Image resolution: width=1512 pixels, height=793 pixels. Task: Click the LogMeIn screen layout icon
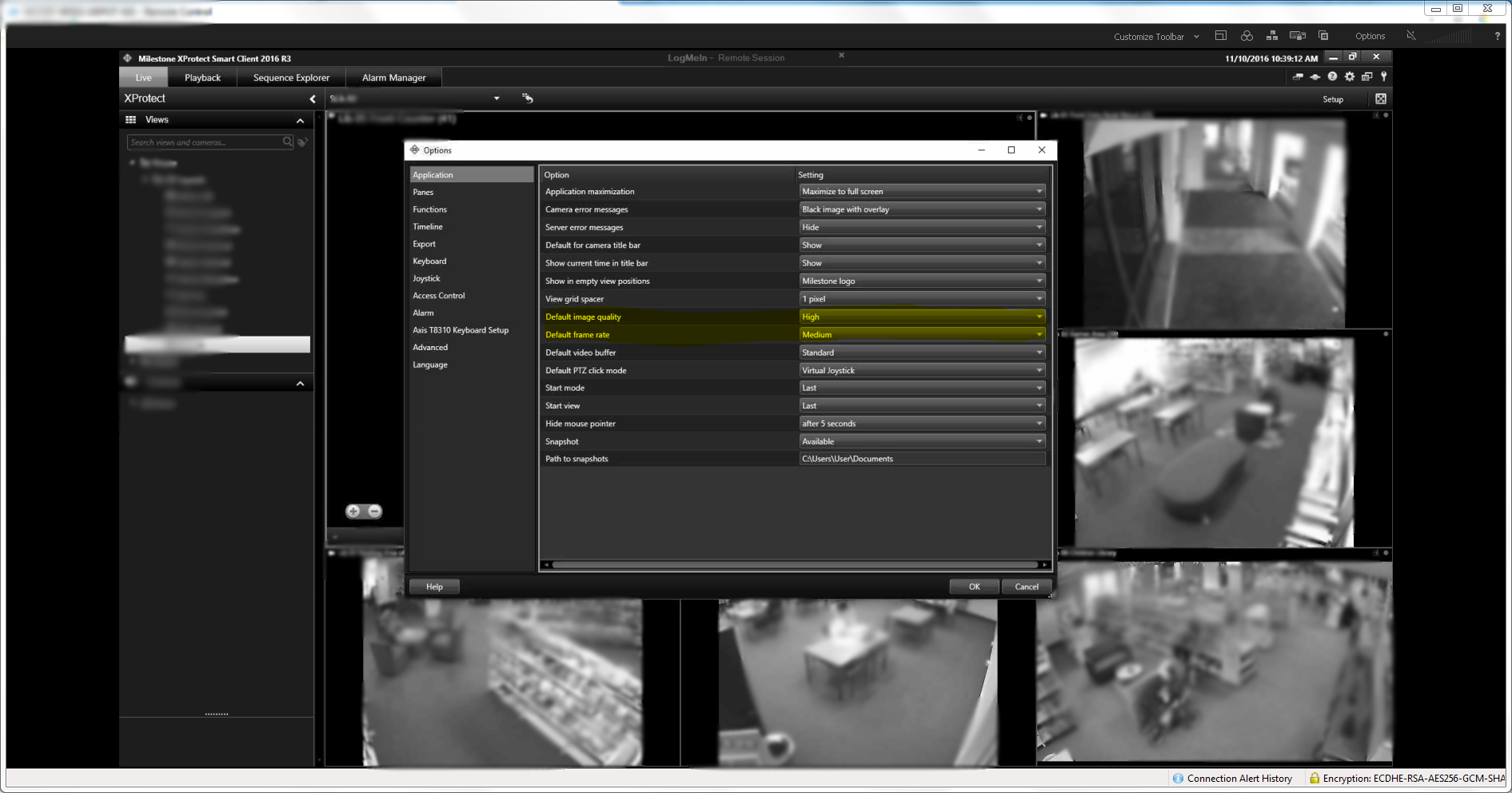1220,36
